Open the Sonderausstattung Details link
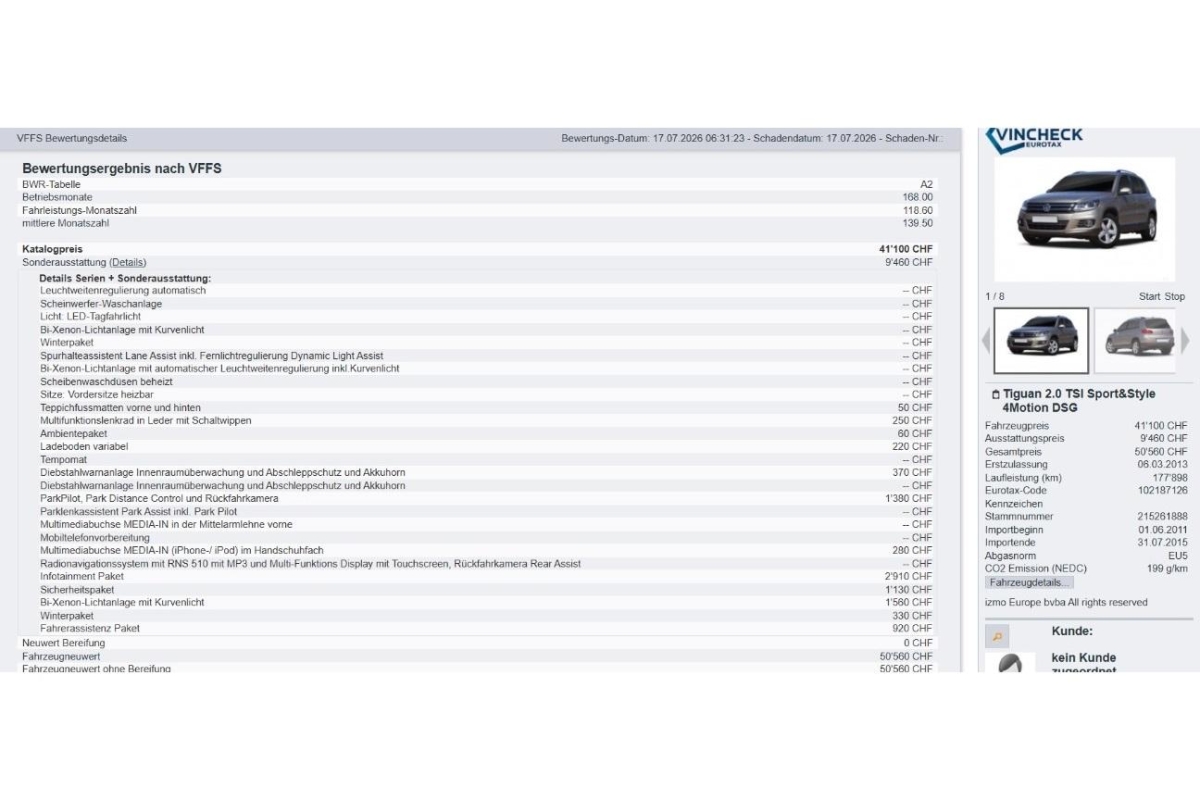Image resolution: width=1200 pixels, height=800 pixels. click(x=128, y=262)
